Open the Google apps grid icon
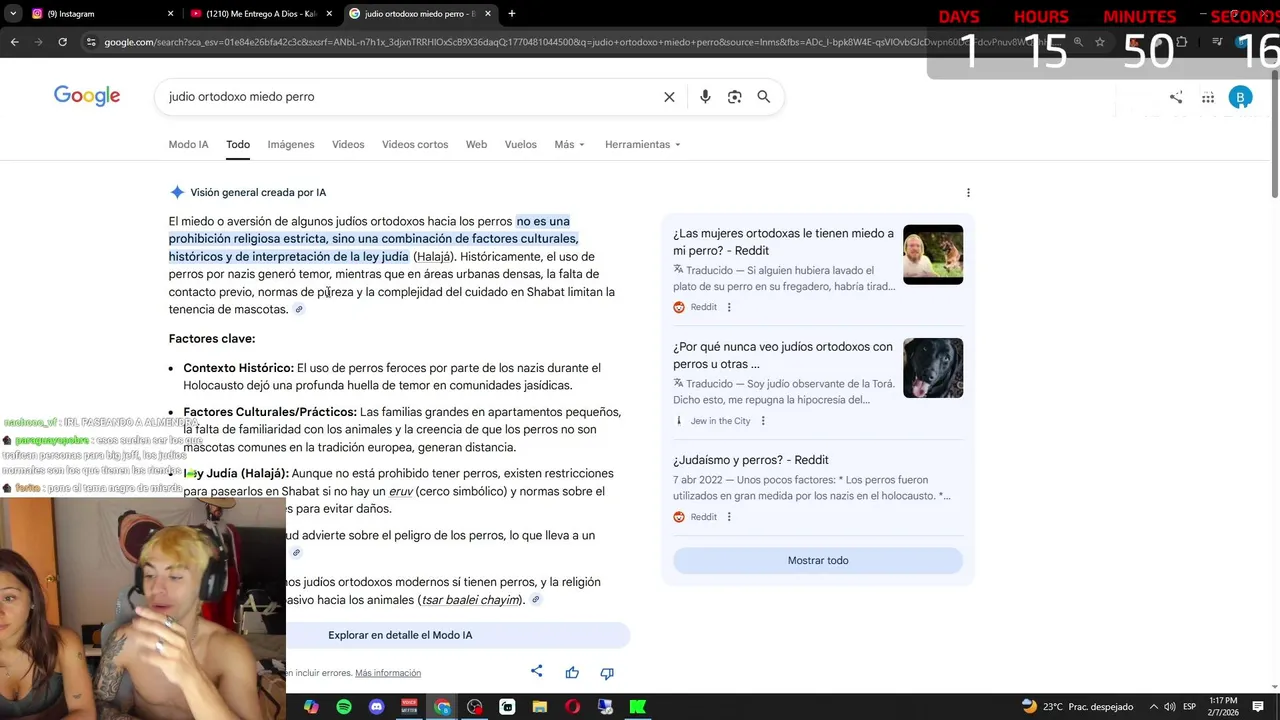Image resolution: width=1280 pixels, height=720 pixels. point(1208,97)
